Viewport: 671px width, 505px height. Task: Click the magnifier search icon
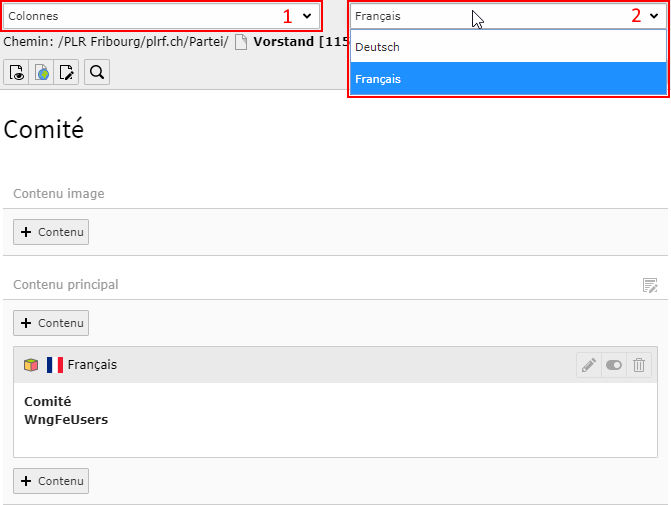[97, 72]
